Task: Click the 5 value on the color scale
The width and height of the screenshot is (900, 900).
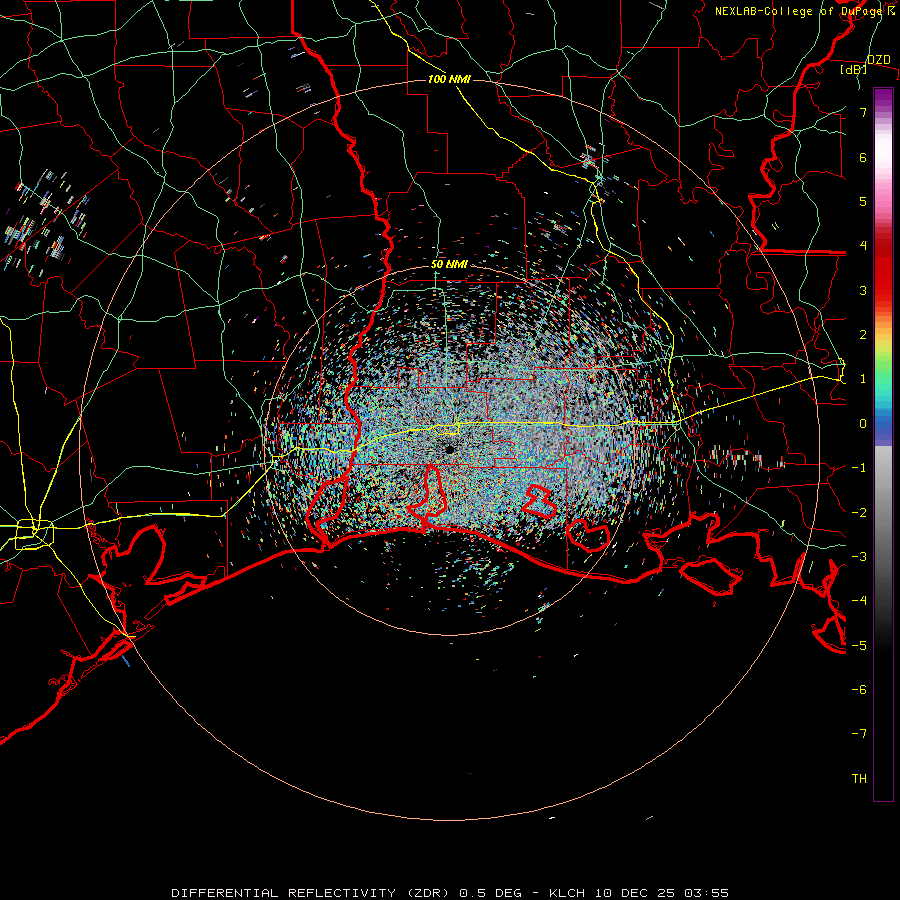Action: 863,201
